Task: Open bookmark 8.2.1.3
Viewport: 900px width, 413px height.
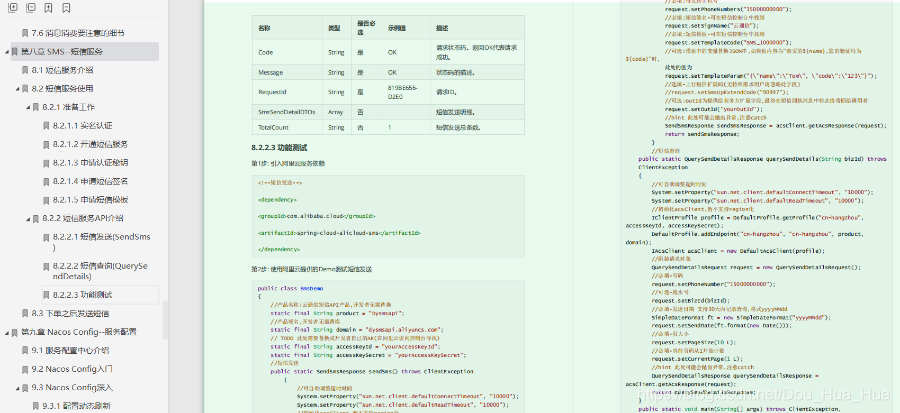Action: click(90, 162)
